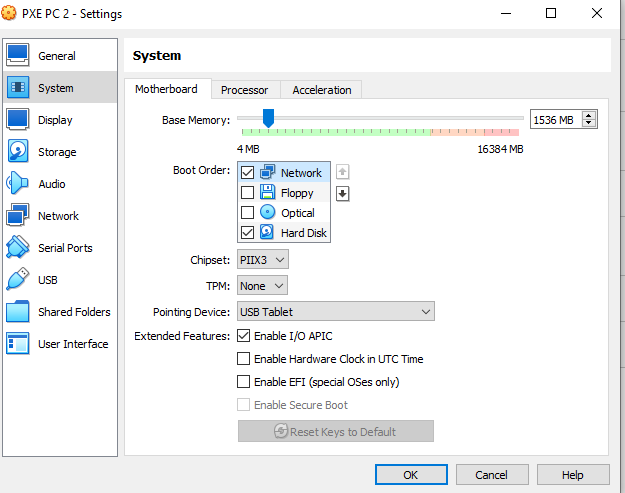This screenshot has height=493, width=625.
Task: Open Shared Folders folder icon
Action: [18, 312]
